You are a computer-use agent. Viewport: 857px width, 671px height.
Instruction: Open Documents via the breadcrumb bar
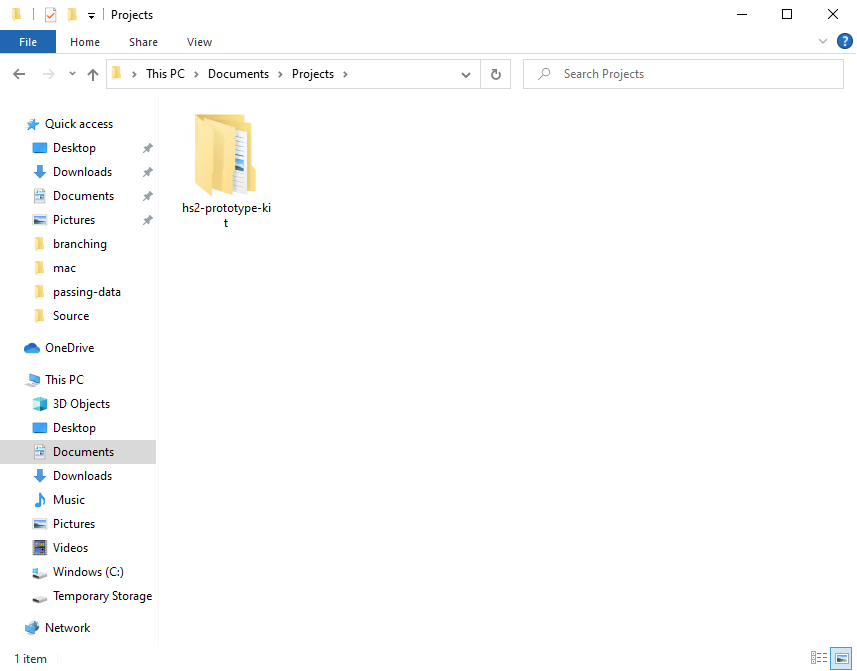click(238, 73)
